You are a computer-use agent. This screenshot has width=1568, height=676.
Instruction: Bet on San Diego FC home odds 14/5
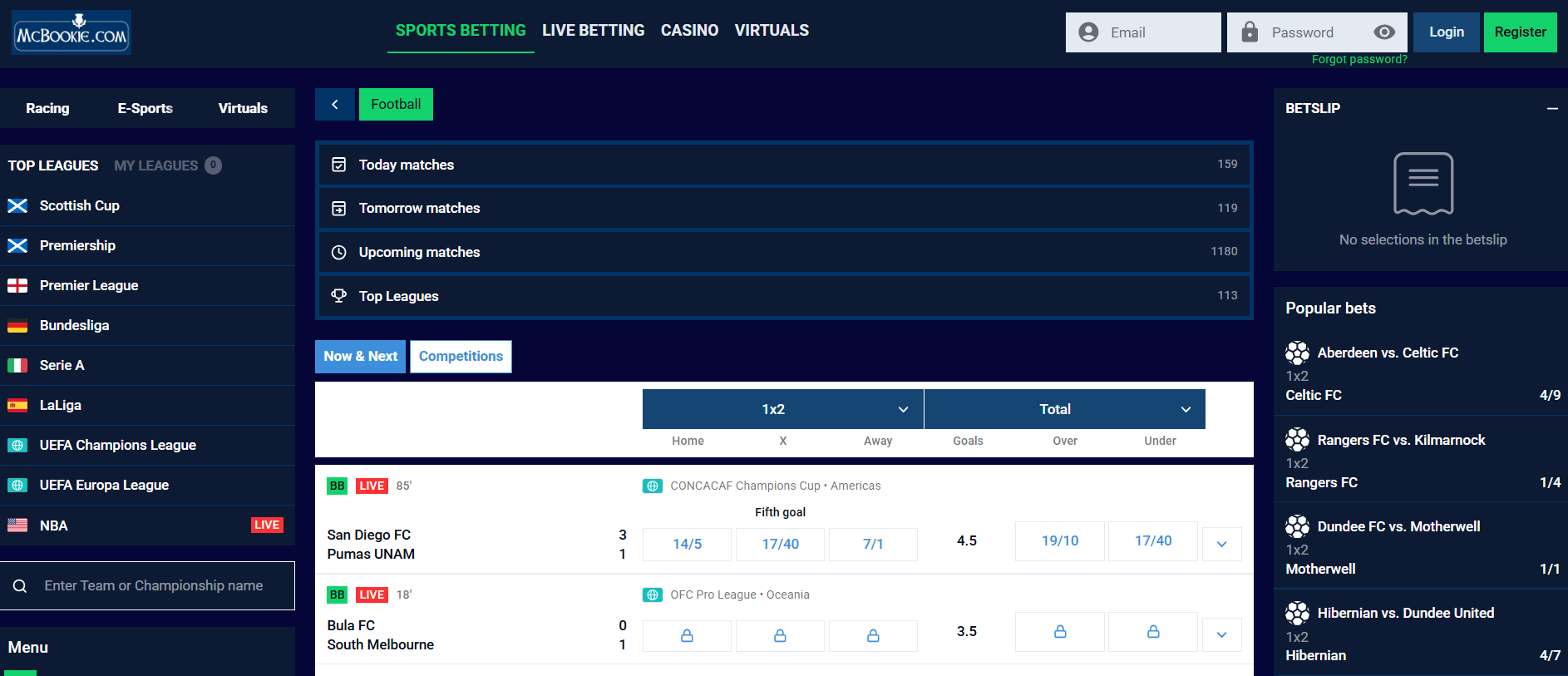click(688, 545)
